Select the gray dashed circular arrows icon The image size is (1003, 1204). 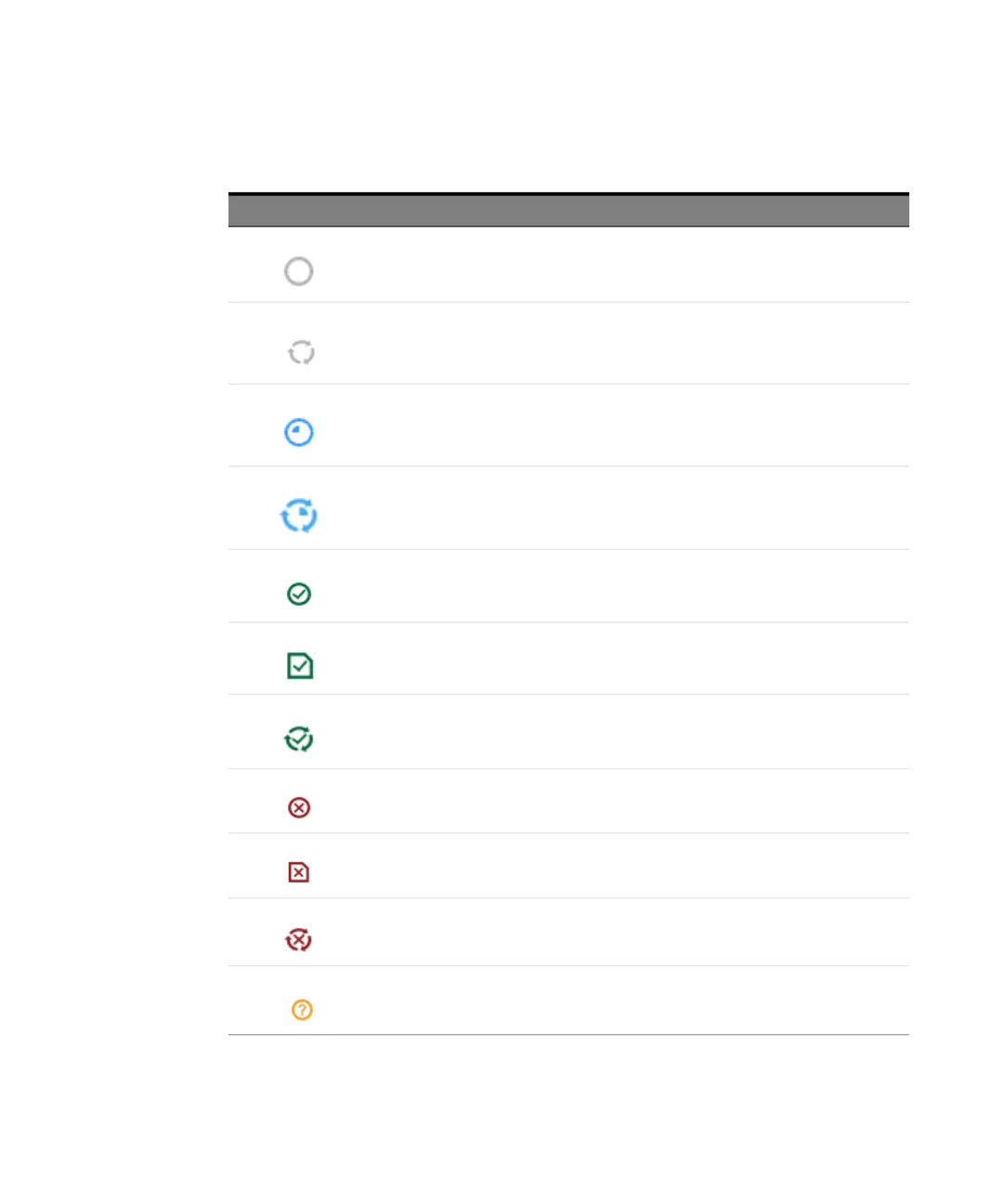coord(301,352)
